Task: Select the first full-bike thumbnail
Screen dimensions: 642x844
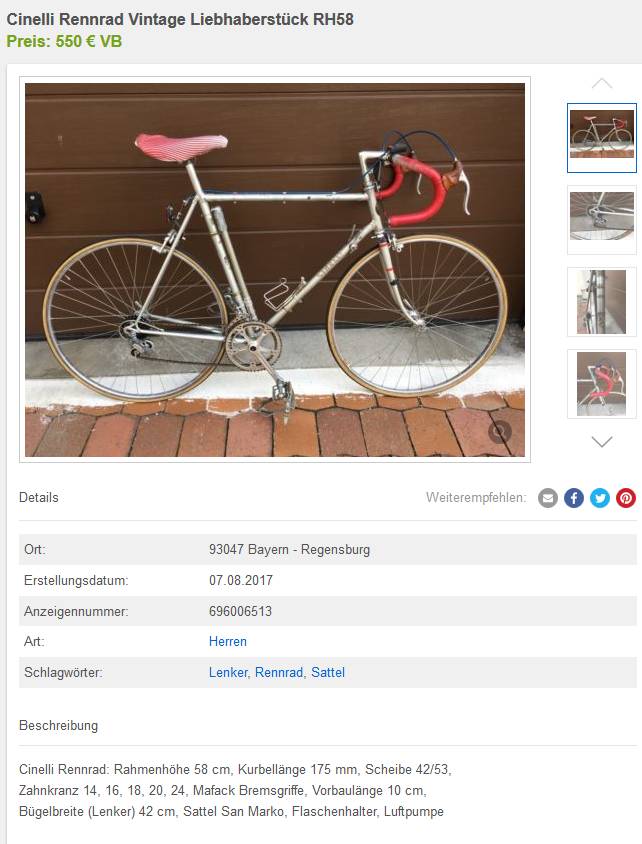Action: [x=602, y=138]
